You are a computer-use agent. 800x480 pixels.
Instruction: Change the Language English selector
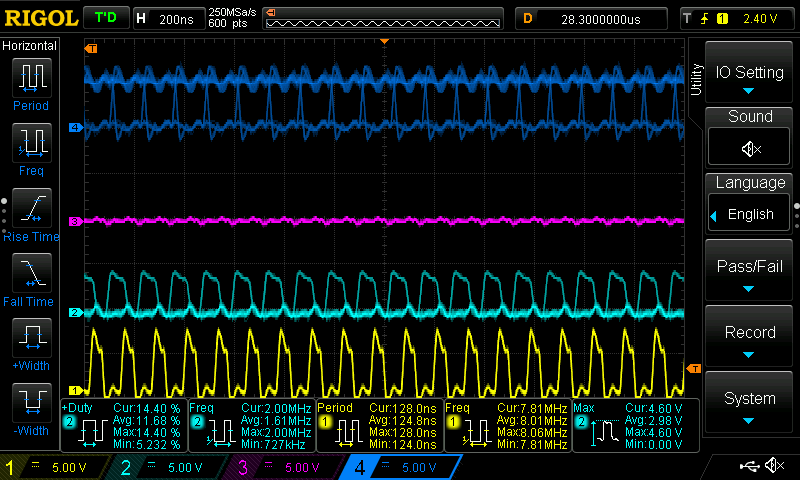[x=749, y=214]
